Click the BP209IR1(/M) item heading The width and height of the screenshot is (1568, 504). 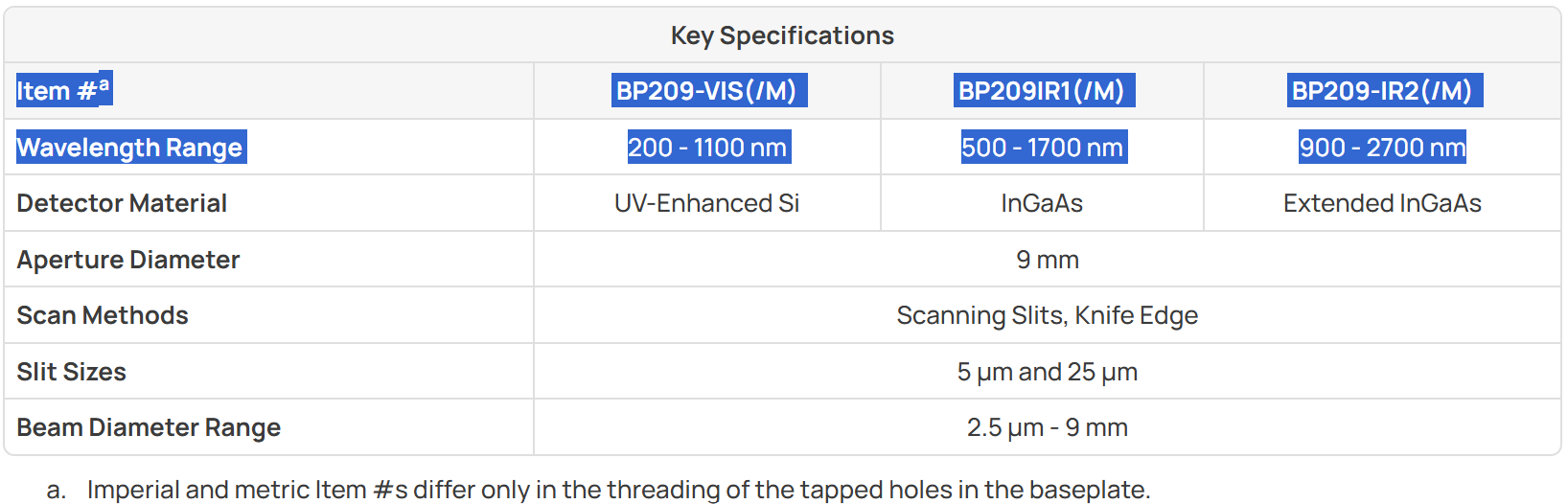coord(1041,91)
